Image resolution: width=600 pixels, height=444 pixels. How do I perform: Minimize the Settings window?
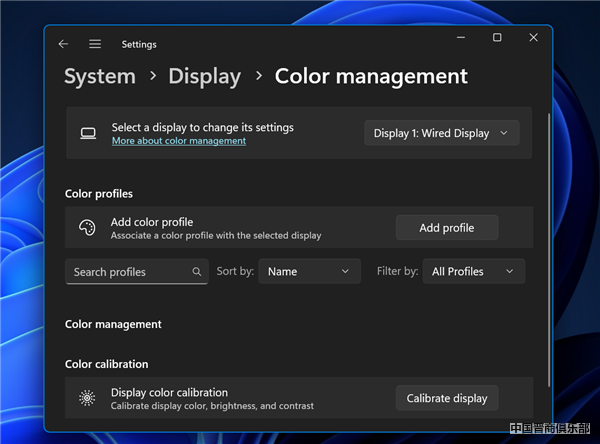click(461, 38)
